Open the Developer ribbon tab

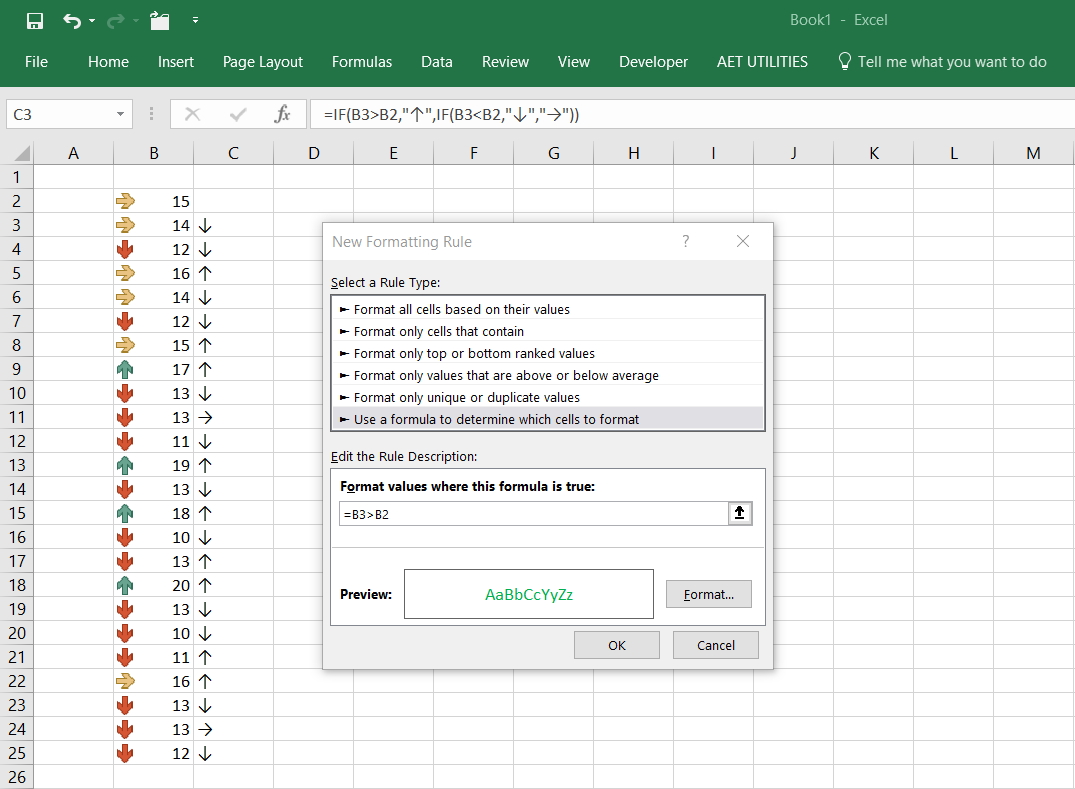point(653,61)
